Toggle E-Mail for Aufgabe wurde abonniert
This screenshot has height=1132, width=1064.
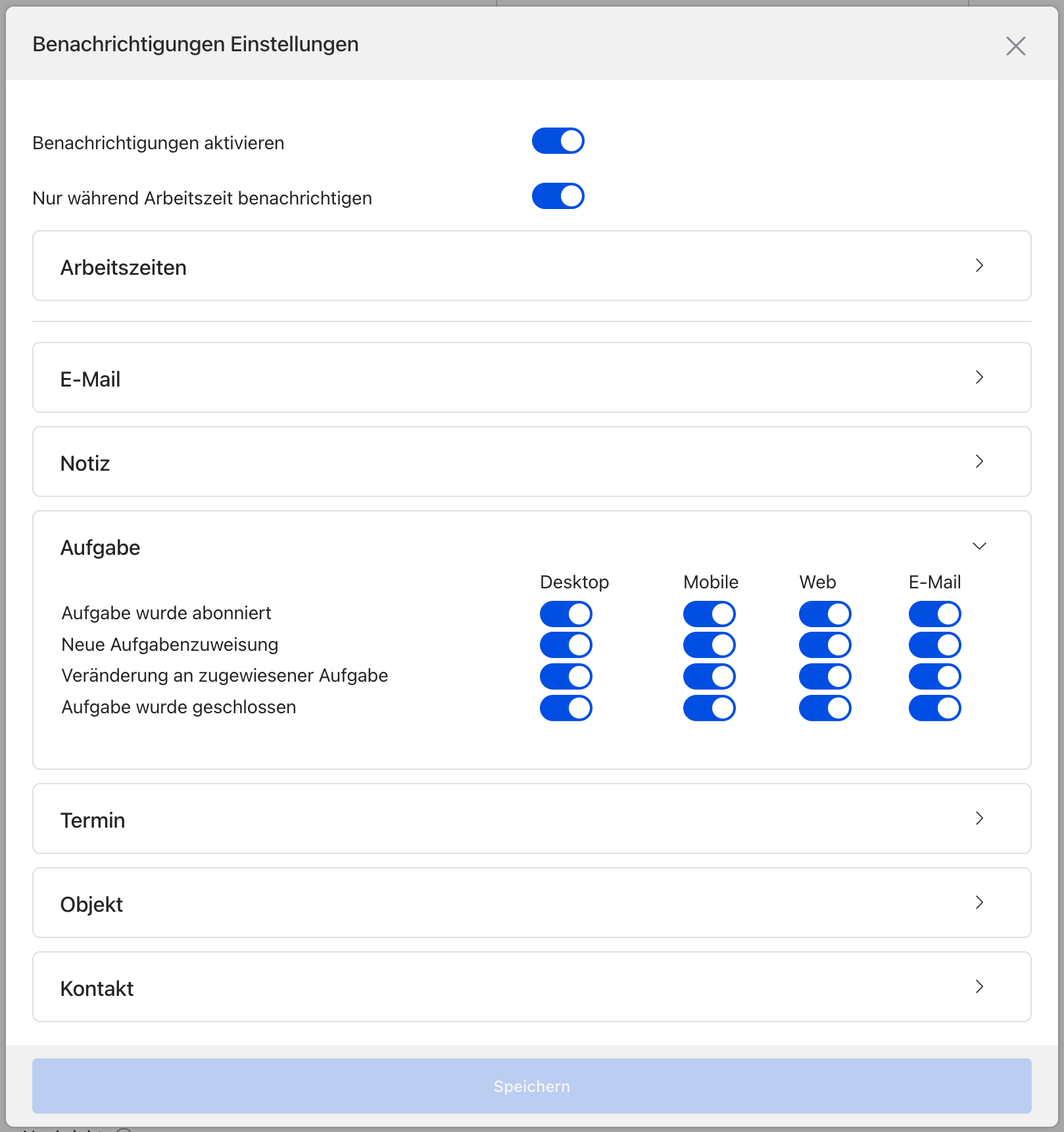934,614
